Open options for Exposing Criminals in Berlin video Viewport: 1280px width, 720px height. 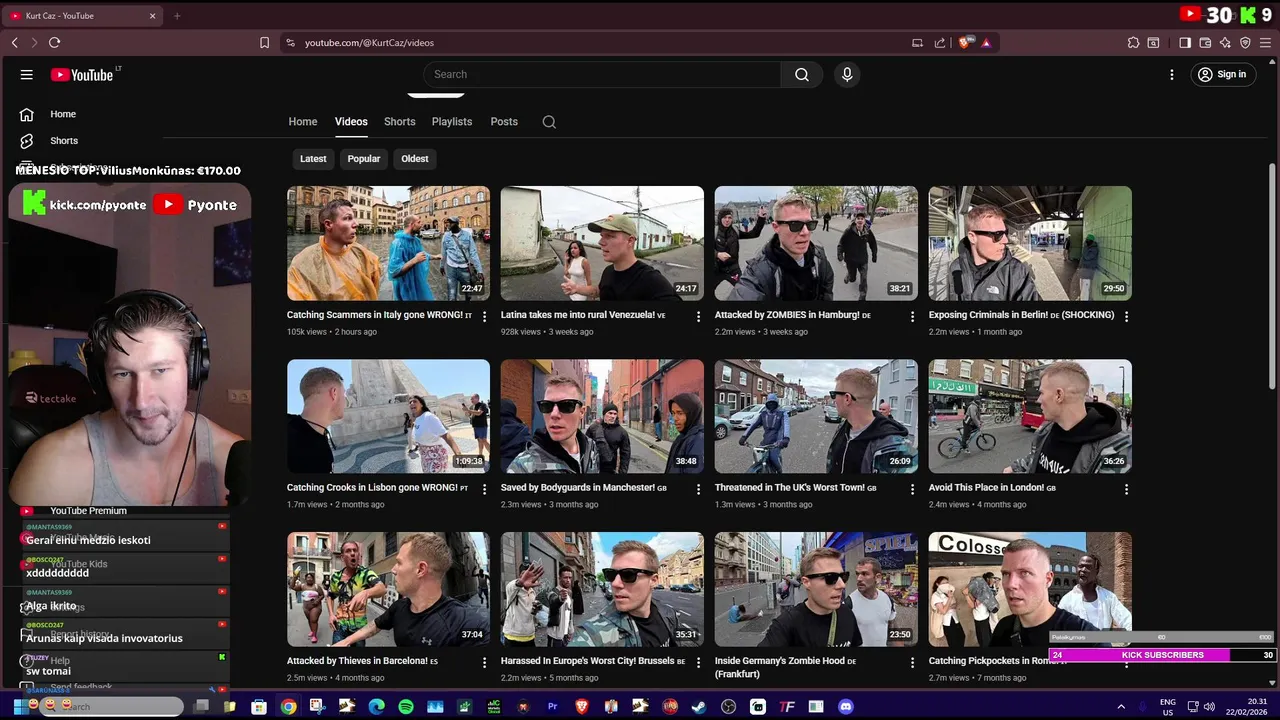coord(1126,316)
